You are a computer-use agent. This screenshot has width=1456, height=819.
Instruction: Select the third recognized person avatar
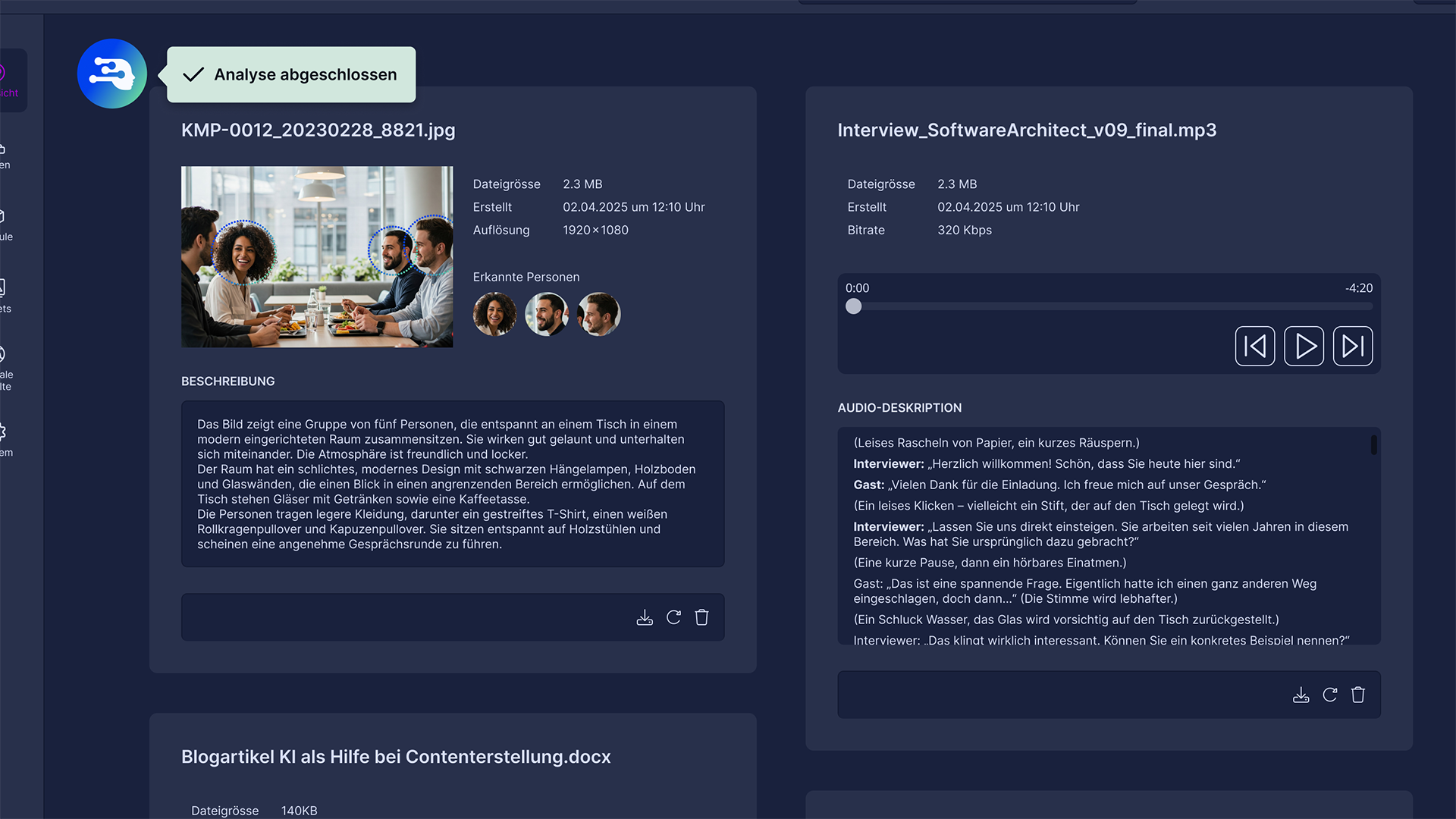[x=599, y=314]
